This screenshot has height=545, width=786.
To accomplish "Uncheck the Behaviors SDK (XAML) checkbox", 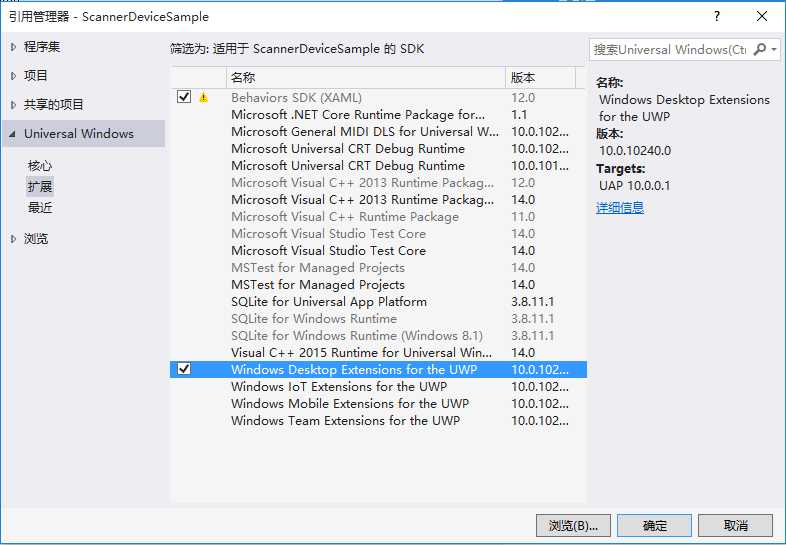I will coord(184,96).
